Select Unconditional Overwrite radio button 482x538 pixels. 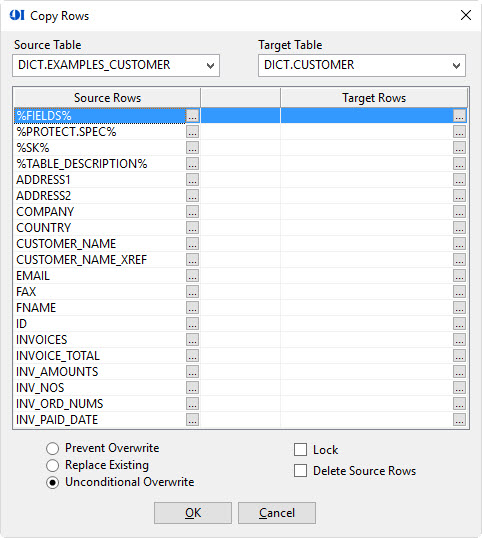(52, 482)
